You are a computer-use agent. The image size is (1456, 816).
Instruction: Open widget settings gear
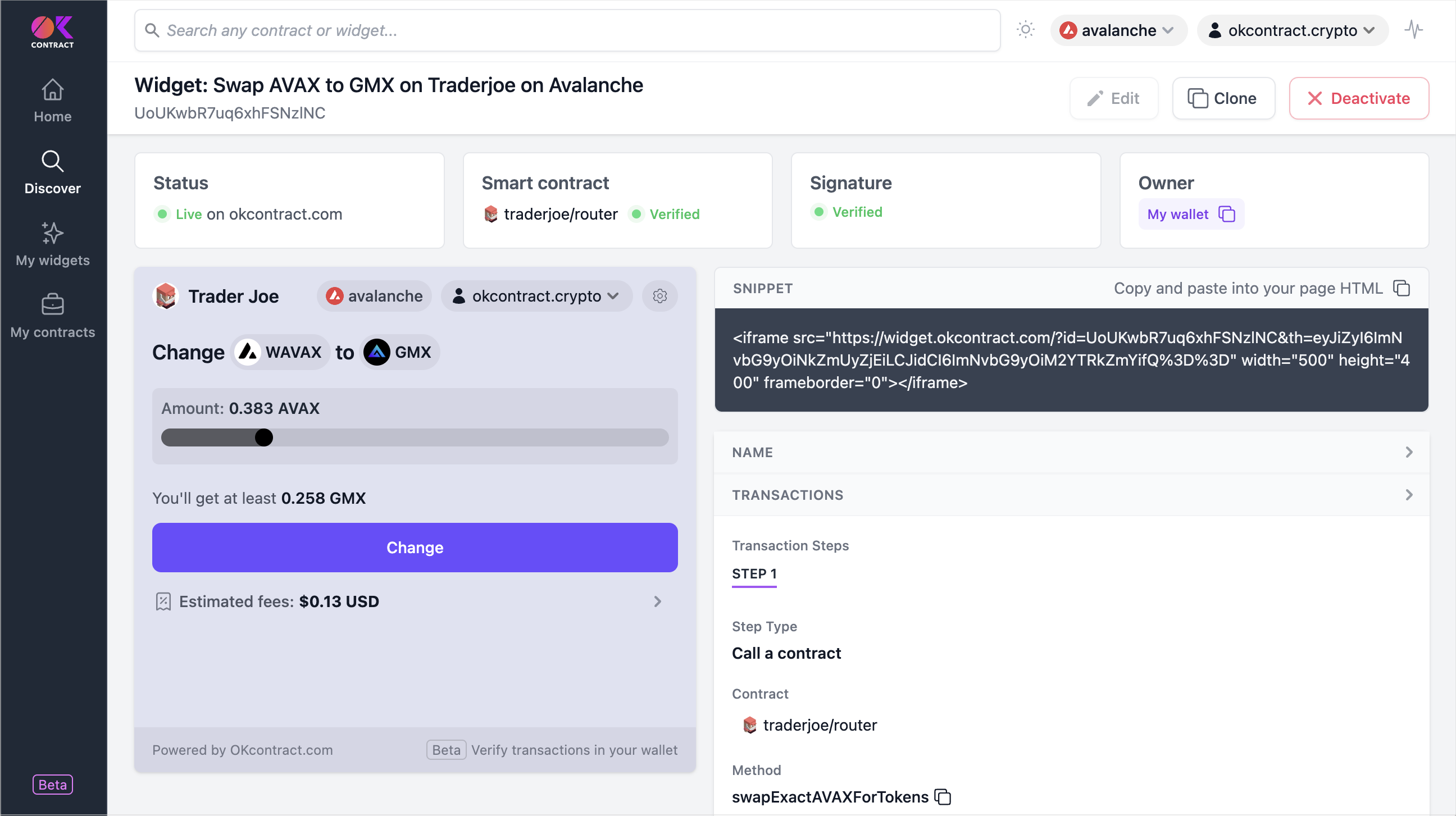pyautogui.click(x=659, y=295)
